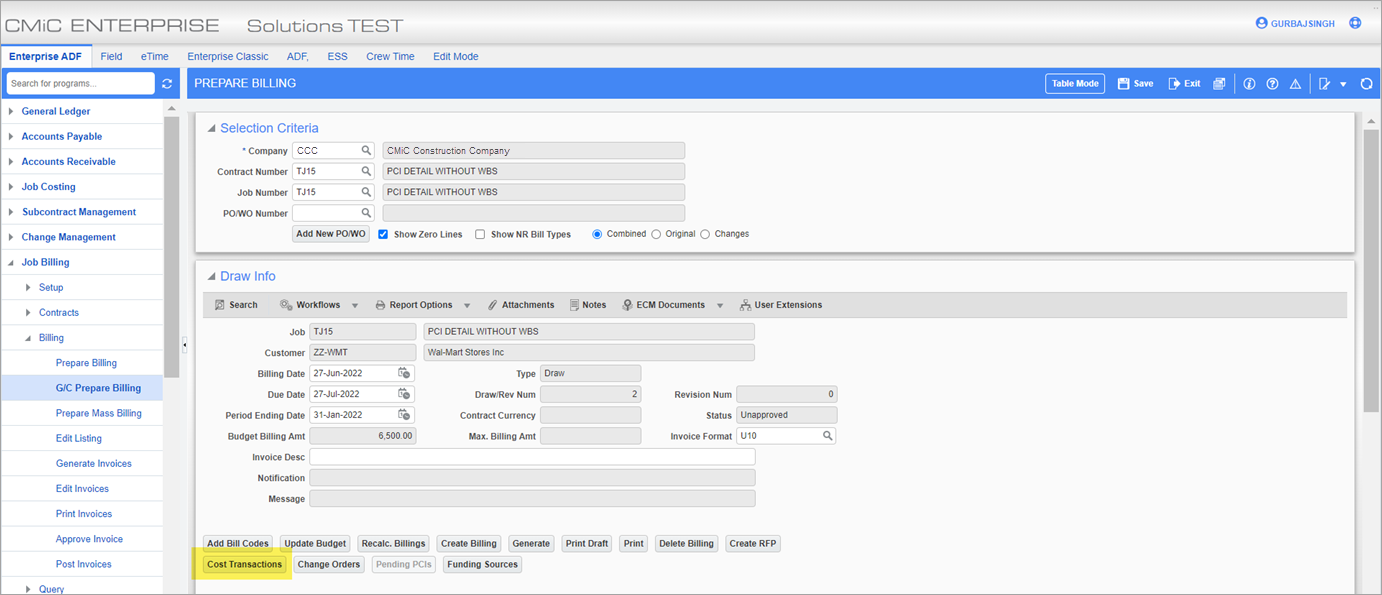
Task: Click the Save disk icon
Action: point(1123,84)
